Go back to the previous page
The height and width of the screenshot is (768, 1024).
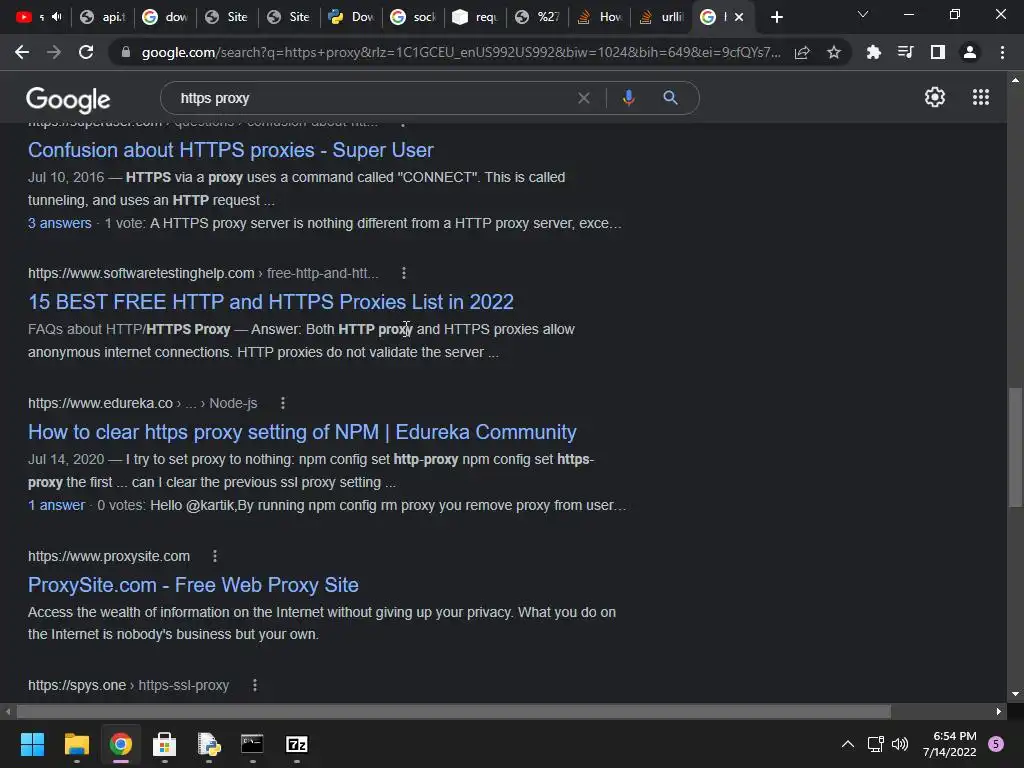[22, 52]
